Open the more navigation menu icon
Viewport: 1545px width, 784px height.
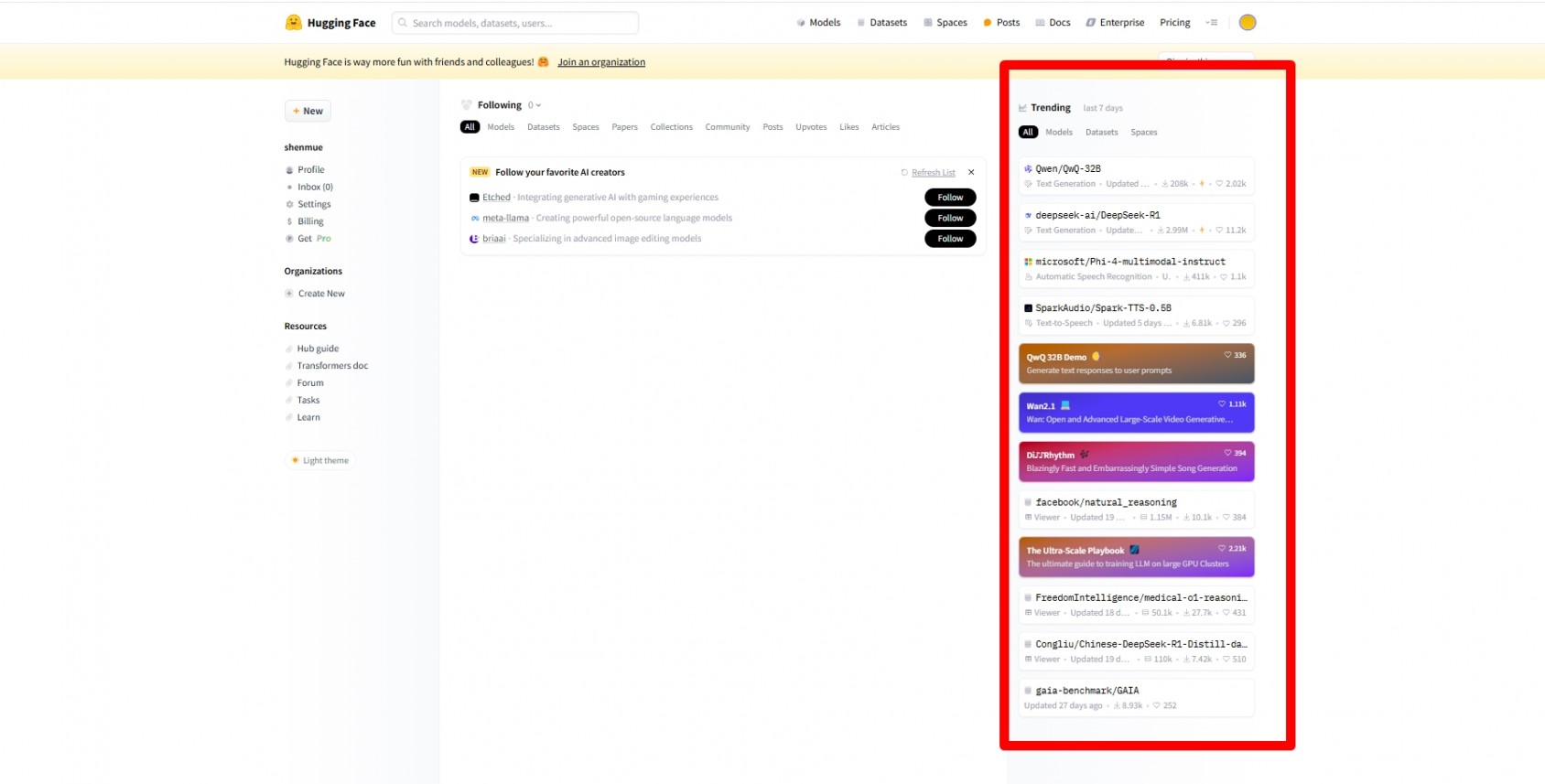(x=1212, y=23)
